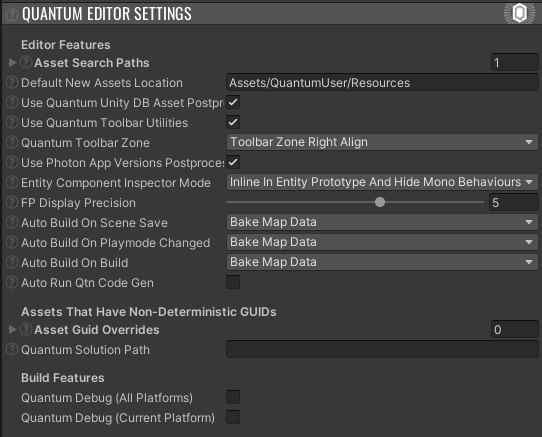Click the Asset Guid Overrides label
Viewport: 542px width, 437px height.
click(97, 330)
